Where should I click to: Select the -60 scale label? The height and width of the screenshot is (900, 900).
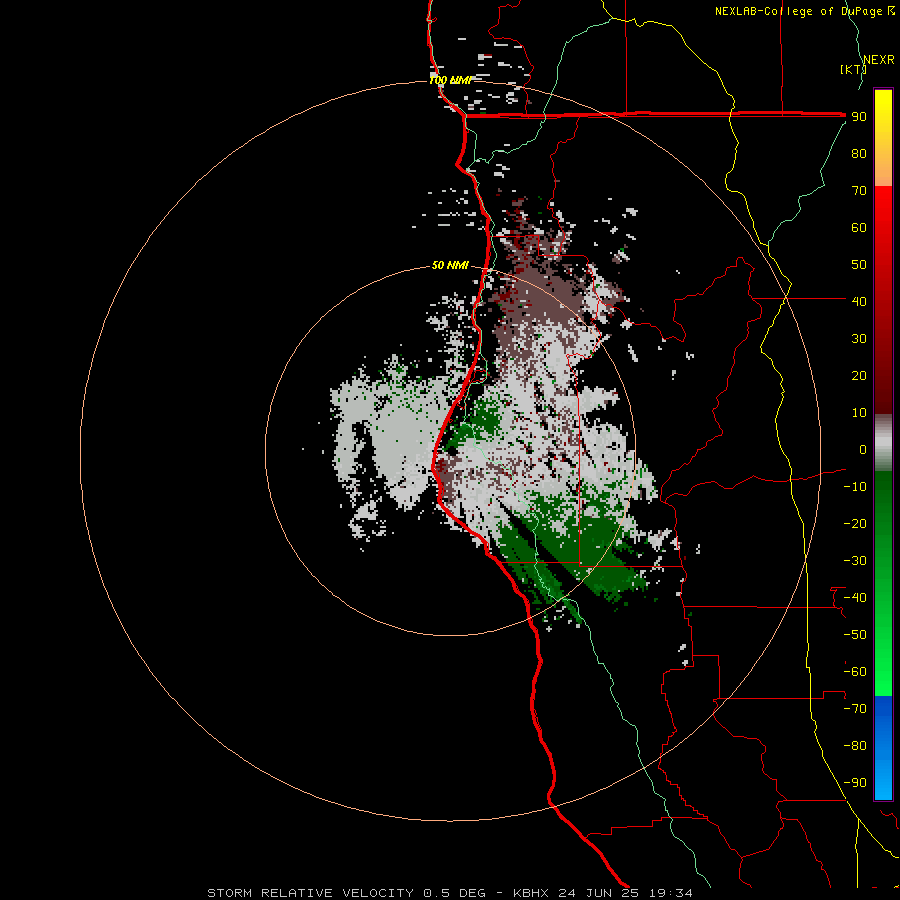(855, 672)
